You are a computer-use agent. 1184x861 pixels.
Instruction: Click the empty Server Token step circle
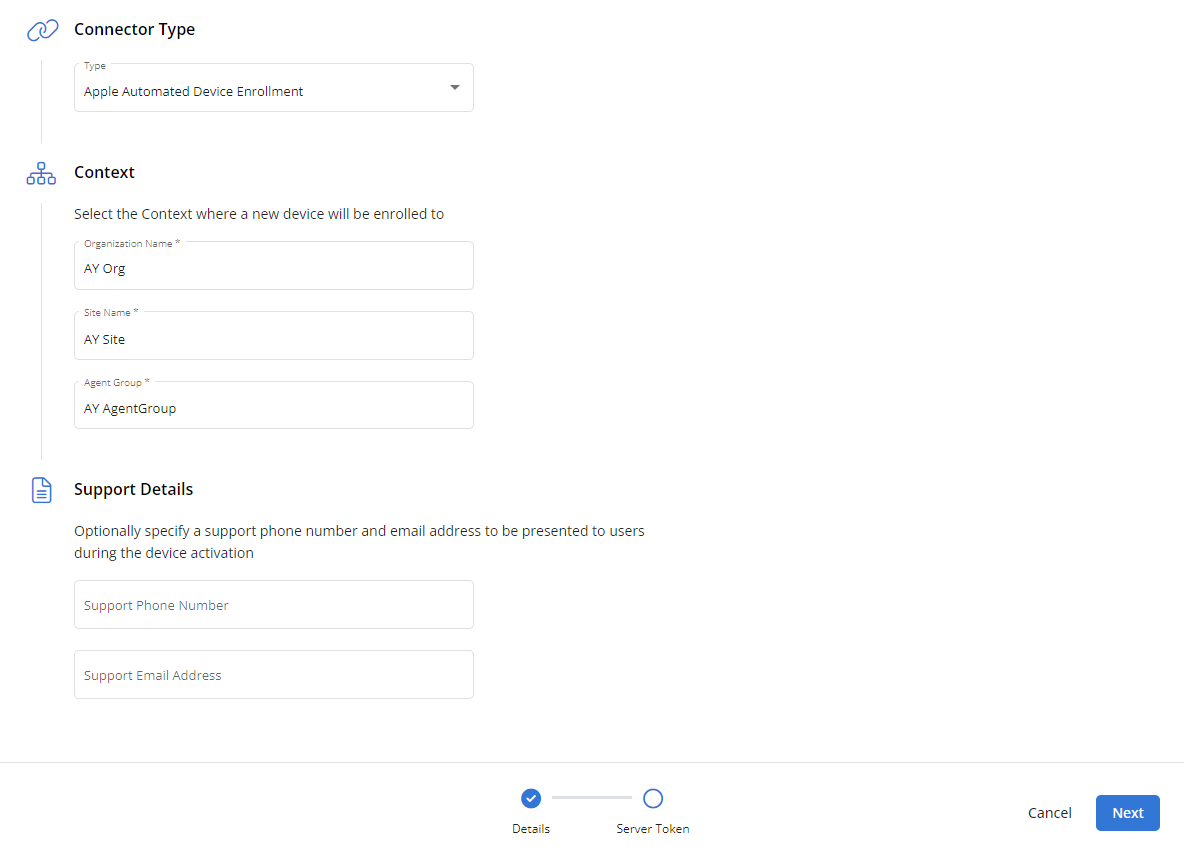pos(653,798)
